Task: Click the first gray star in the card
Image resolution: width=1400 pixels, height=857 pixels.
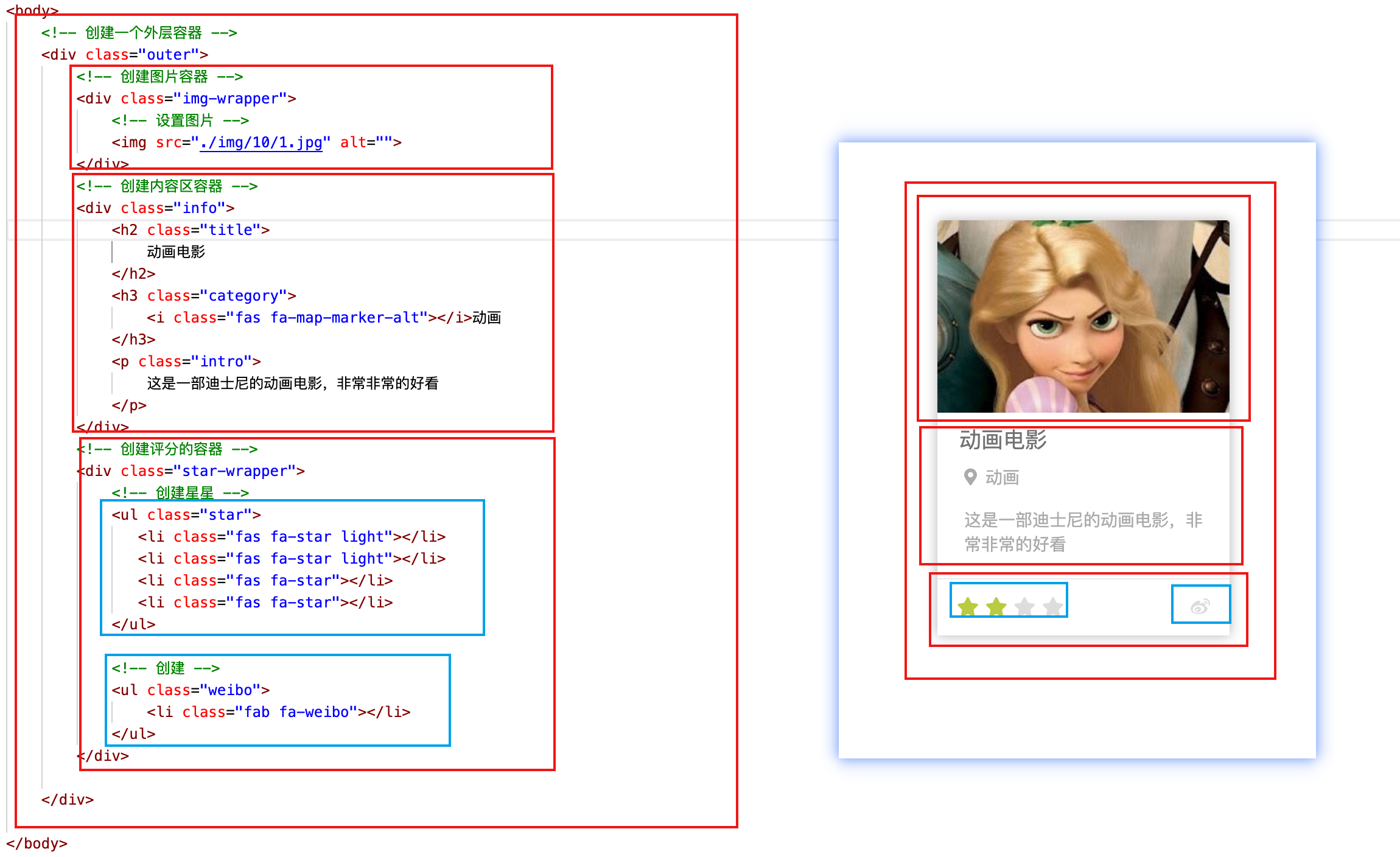Action: point(1024,606)
